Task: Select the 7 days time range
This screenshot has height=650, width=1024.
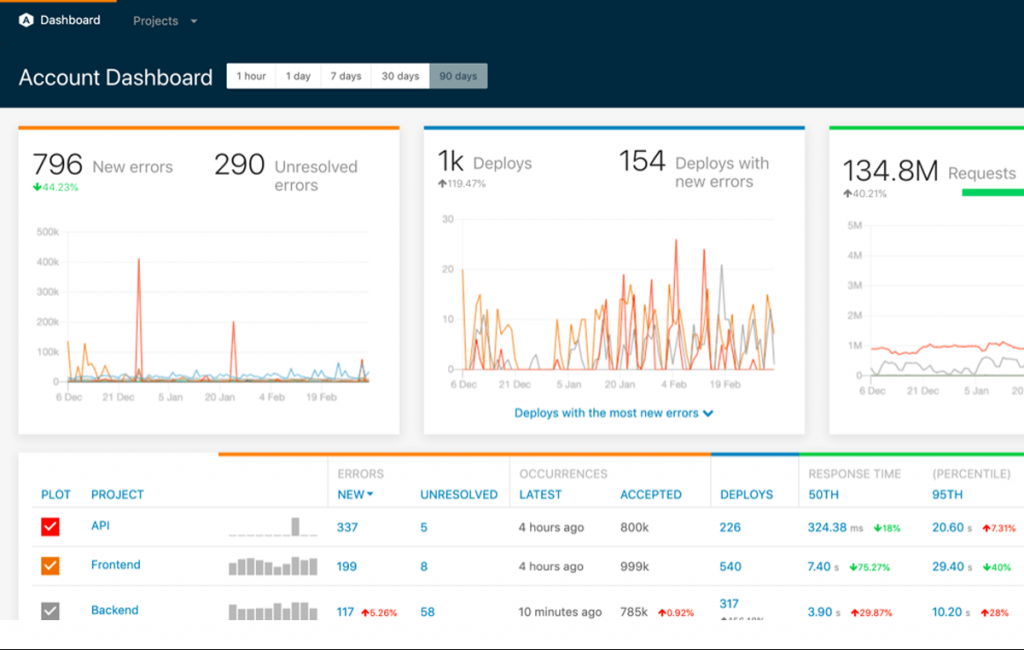Action: click(x=345, y=75)
